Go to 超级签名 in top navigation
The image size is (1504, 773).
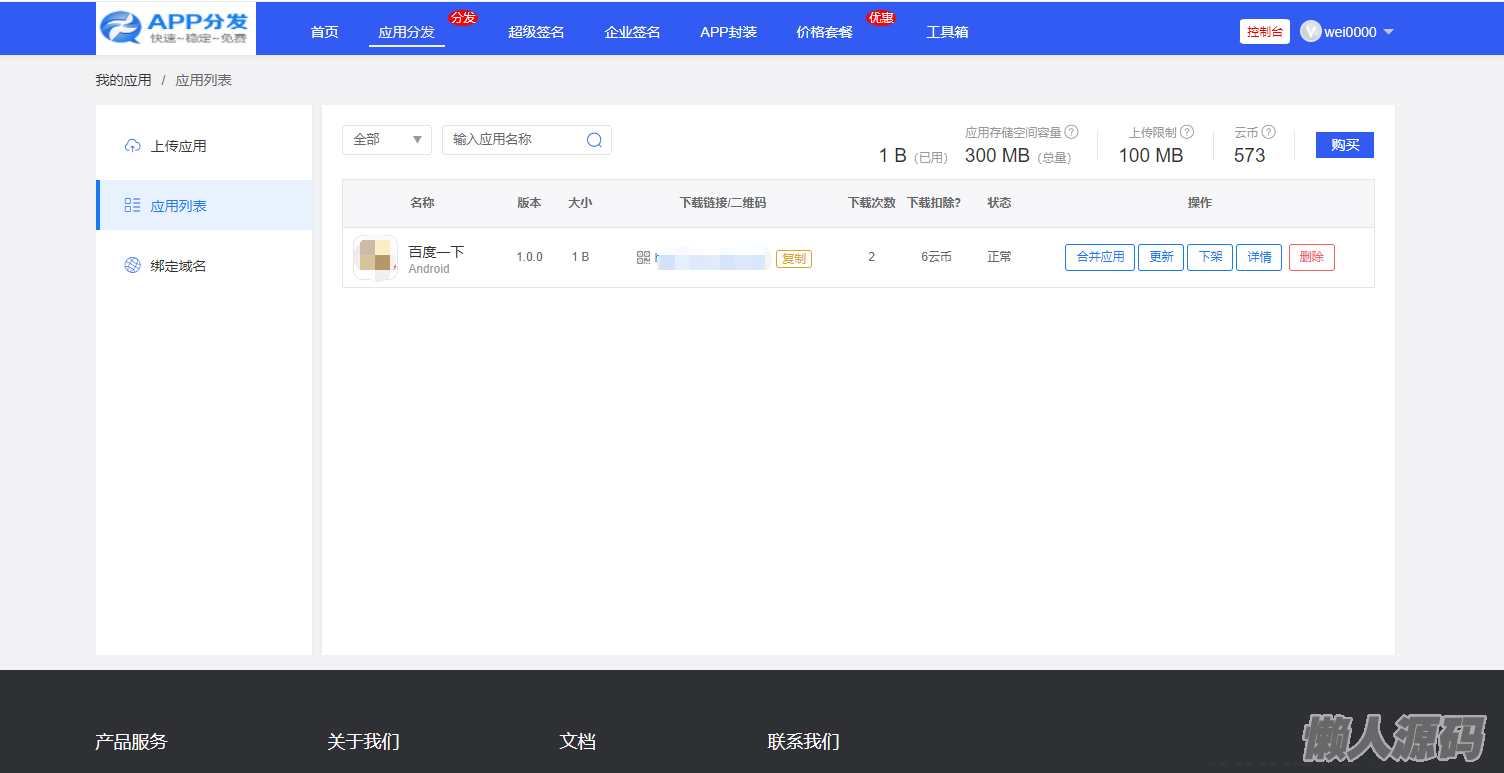click(x=536, y=32)
